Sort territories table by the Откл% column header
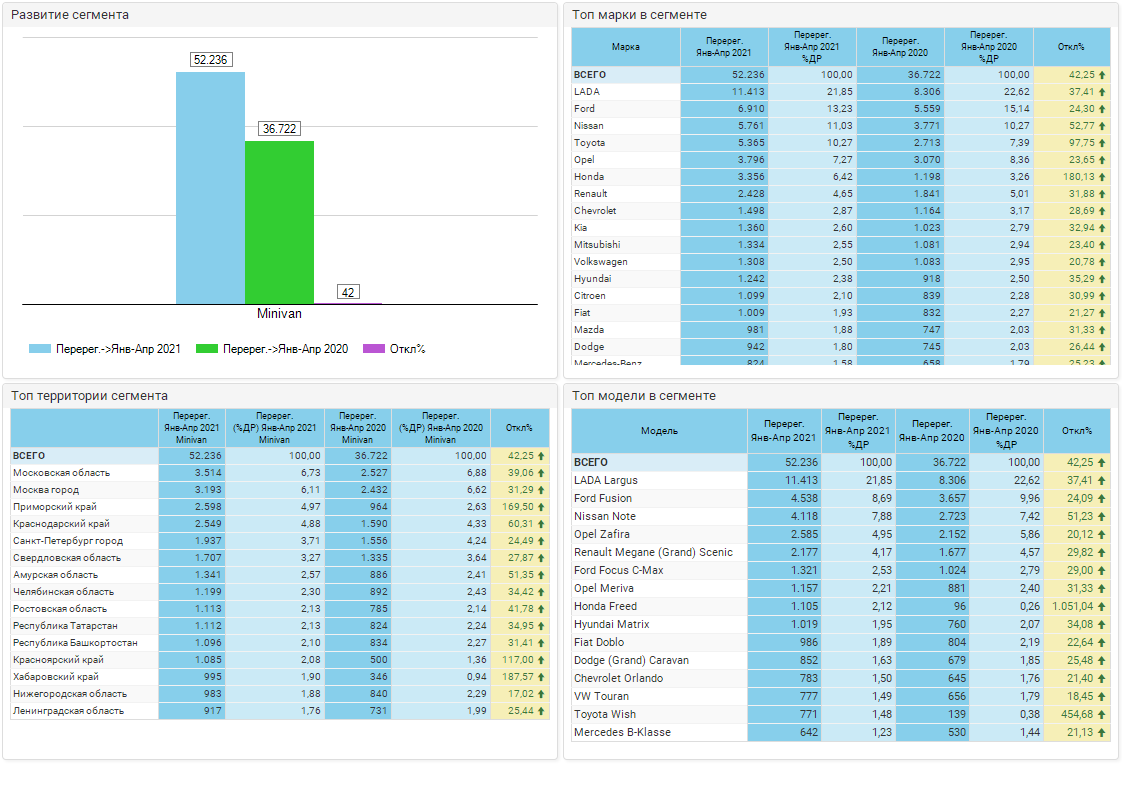The image size is (1122, 793). 519,428
